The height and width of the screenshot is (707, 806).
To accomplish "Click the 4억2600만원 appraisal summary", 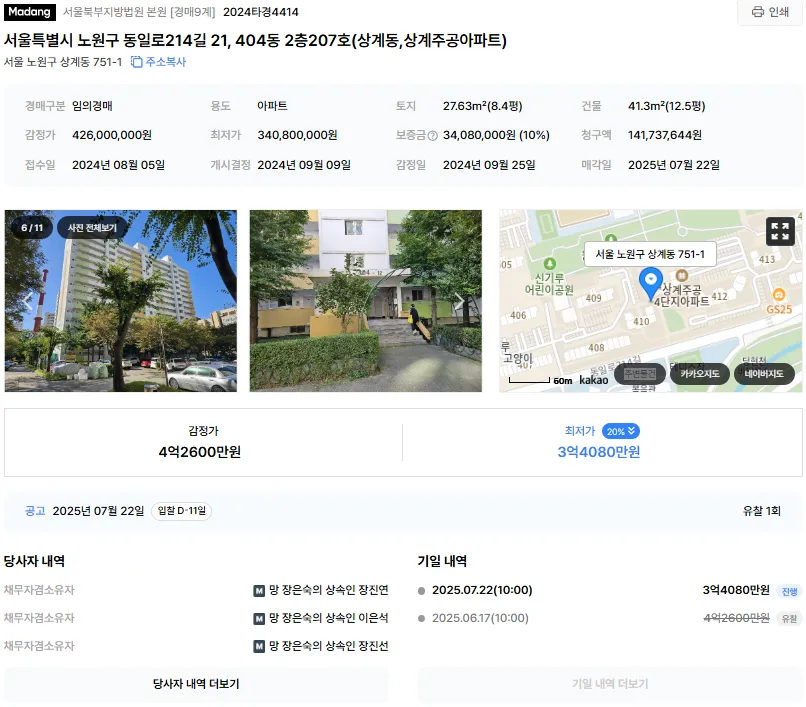I will pyautogui.click(x=199, y=452).
